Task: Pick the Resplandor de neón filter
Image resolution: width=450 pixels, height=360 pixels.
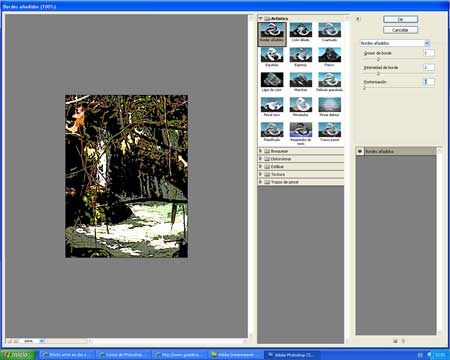Action: [x=301, y=133]
